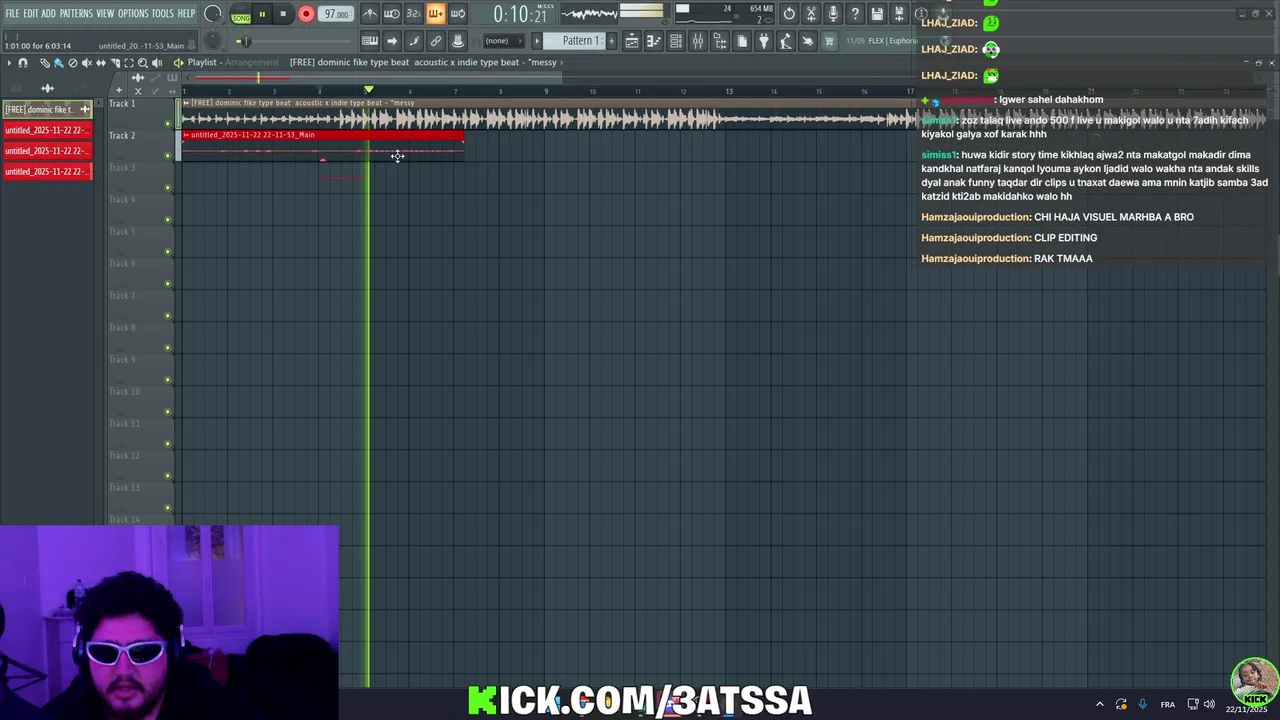
Task: Toggle auto-scrolling arrow icon
Action: point(392,41)
